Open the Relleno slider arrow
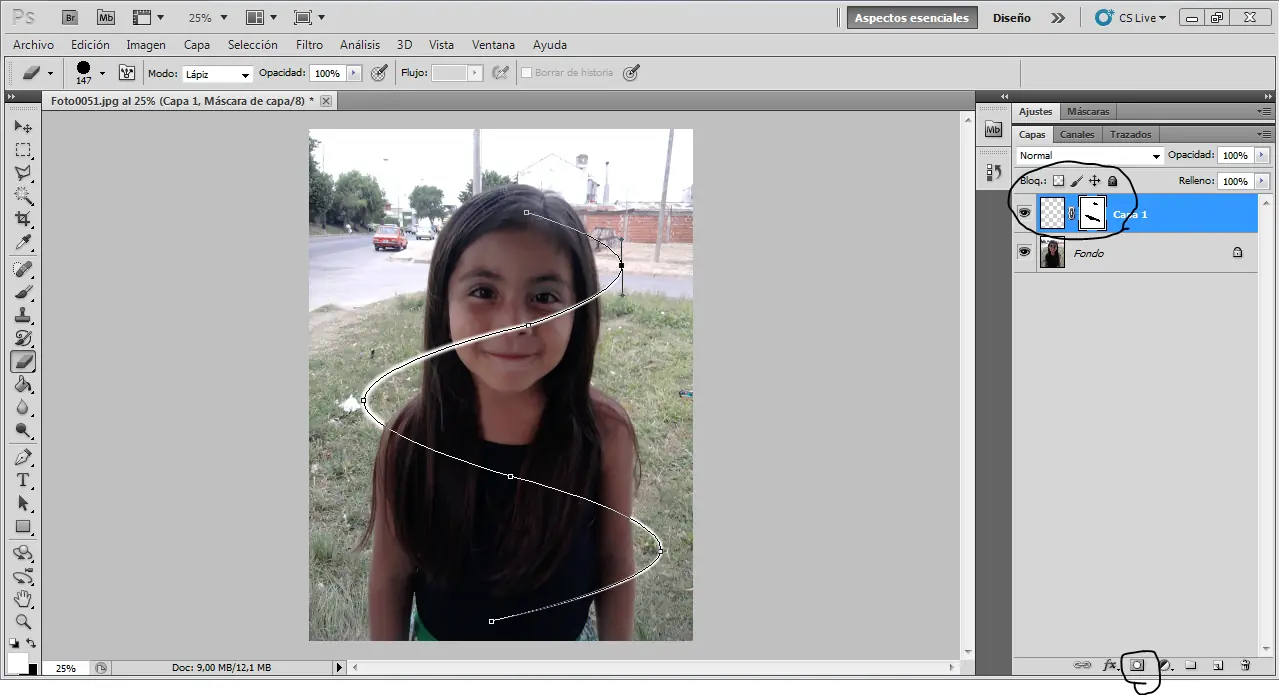The width and height of the screenshot is (1279, 695). click(x=1261, y=181)
